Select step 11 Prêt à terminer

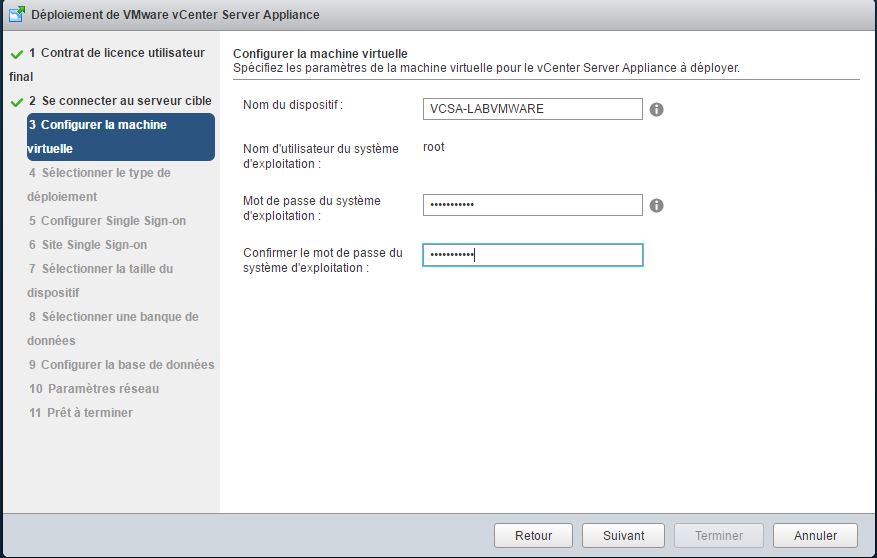(x=81, y=413)
